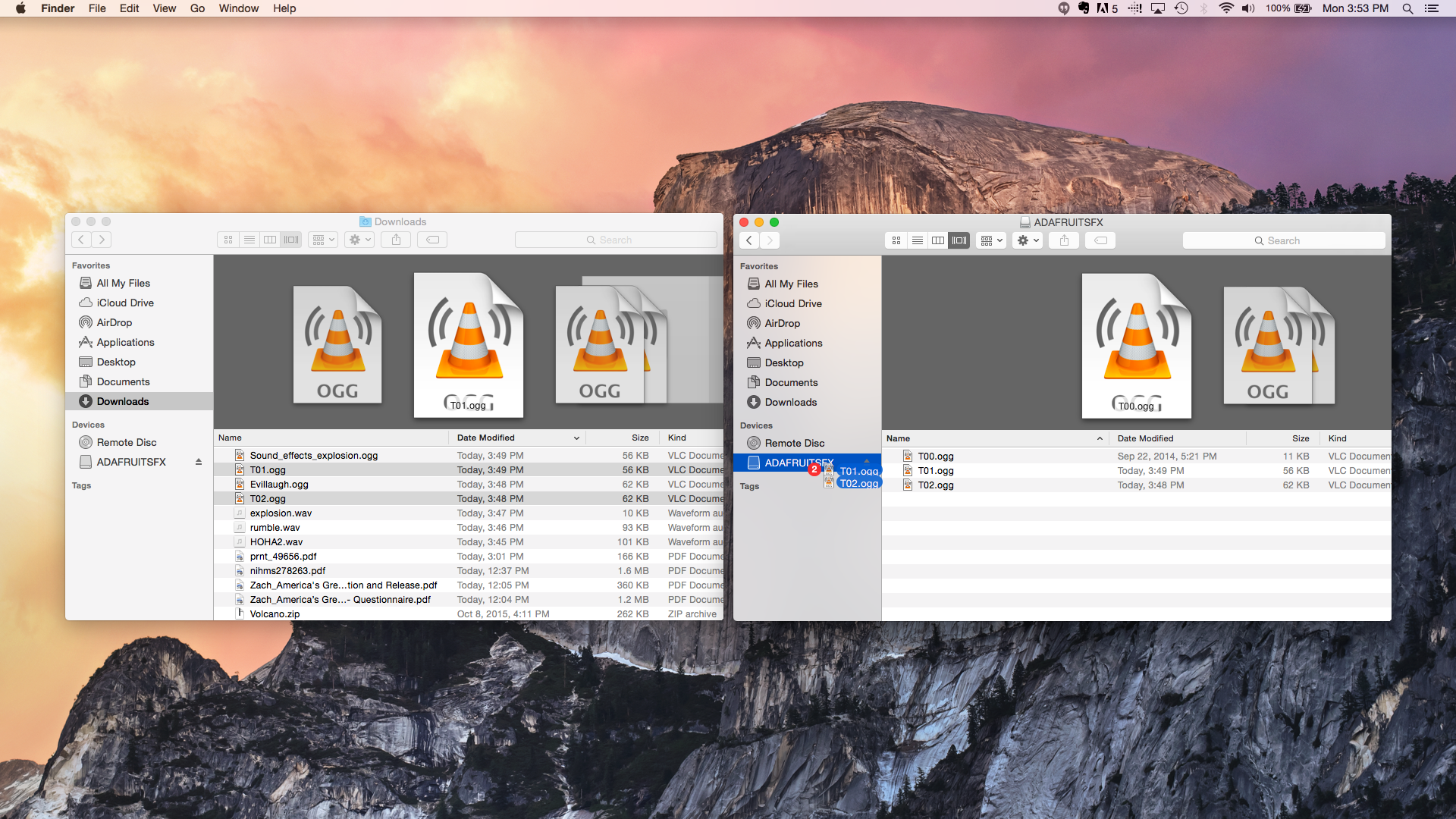This screenshot has width=1456, height=819.
Task: Open Time Machine icon in menu bar
Action: (1181, 8)
